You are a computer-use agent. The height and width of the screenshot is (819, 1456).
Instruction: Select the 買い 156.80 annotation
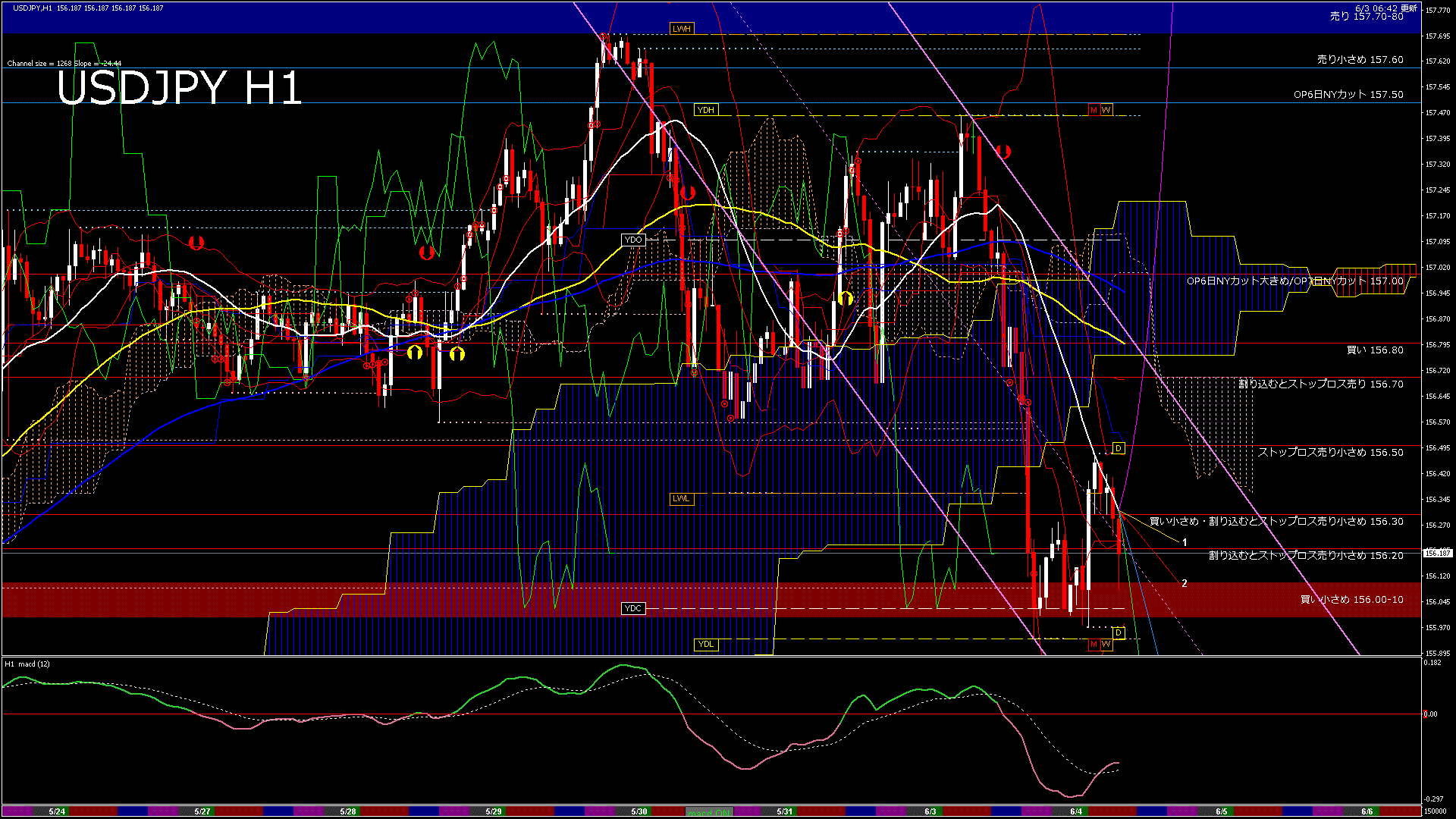1375,350
